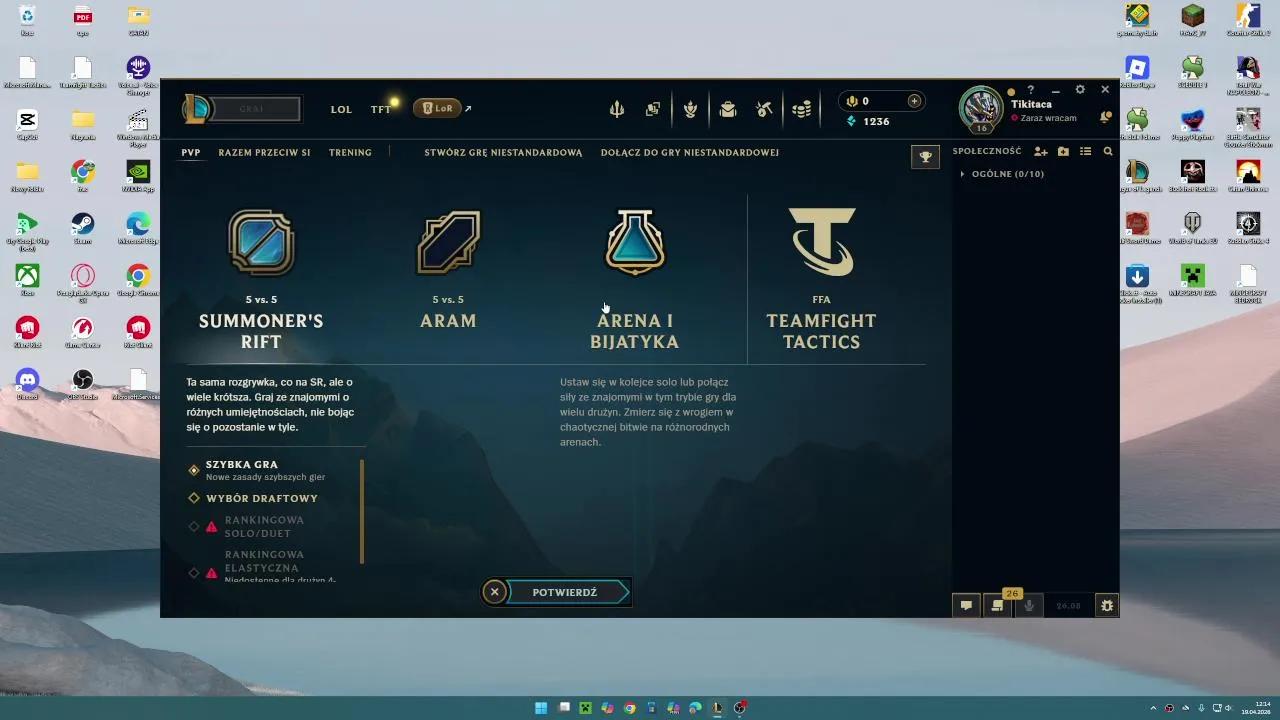Open the Windows Start menu

pos(541,708)
